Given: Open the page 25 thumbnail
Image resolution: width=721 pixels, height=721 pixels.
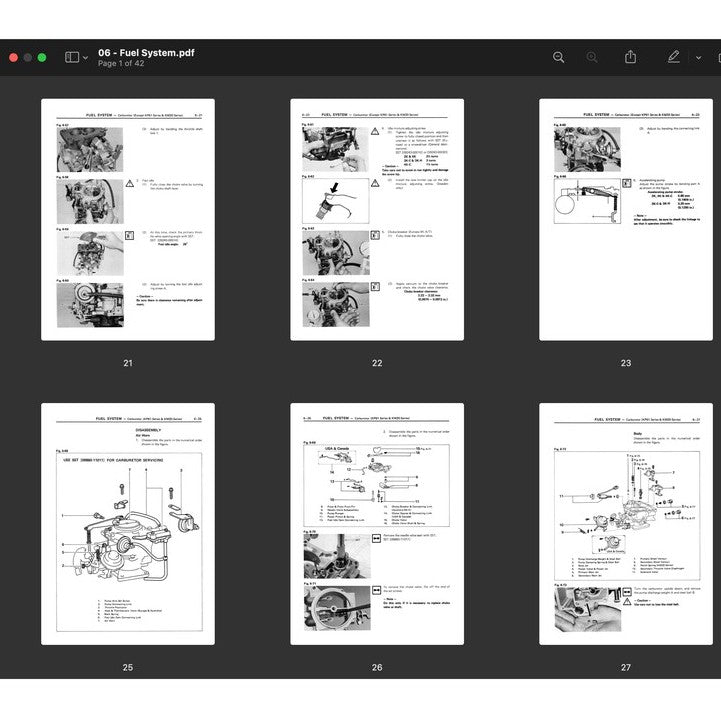Looking at the screenshot, I should click(x=127, y=524).
